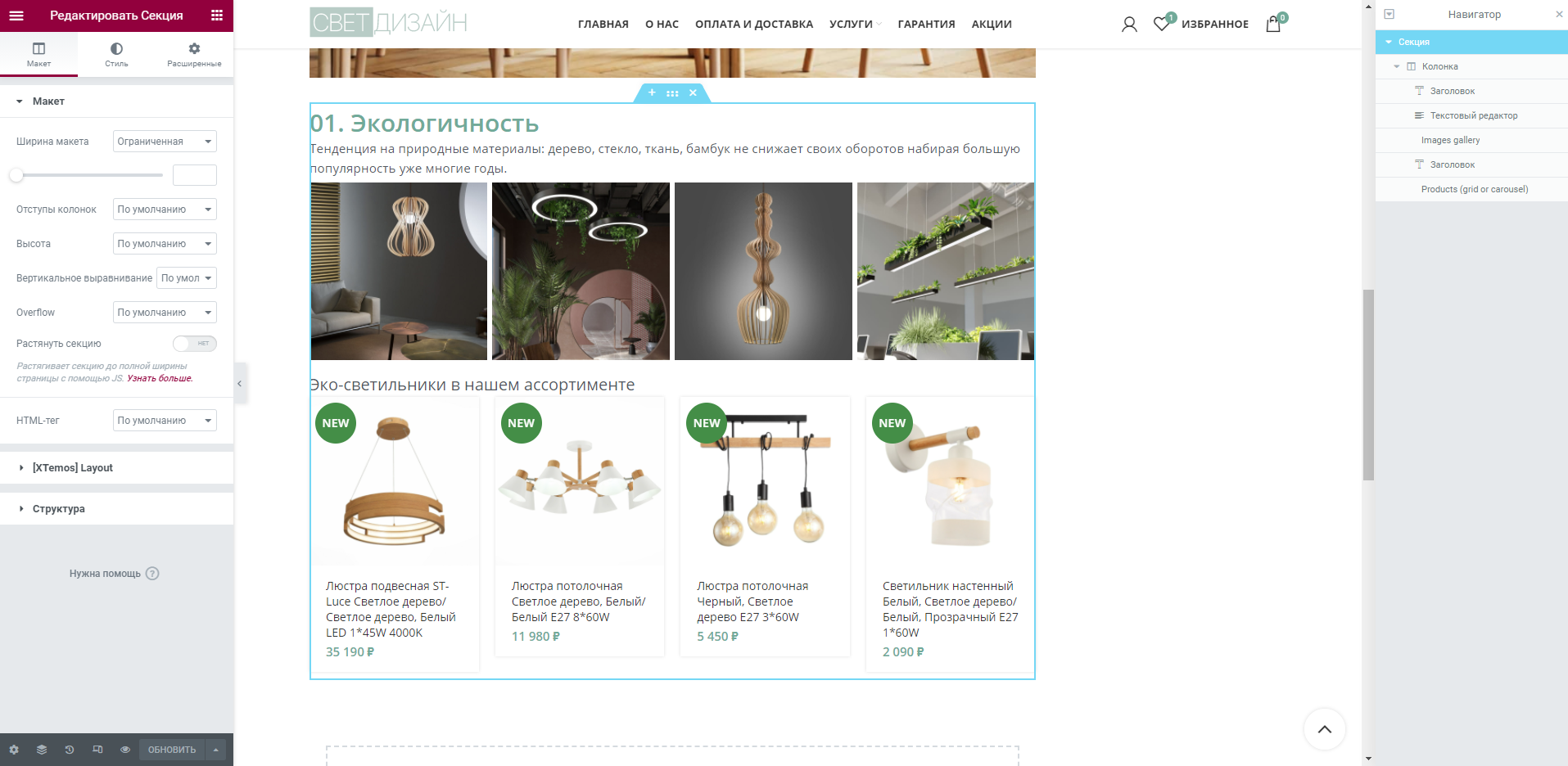
Task: Open the widgets grid panel icon
Action: click(x=217, y=16)
